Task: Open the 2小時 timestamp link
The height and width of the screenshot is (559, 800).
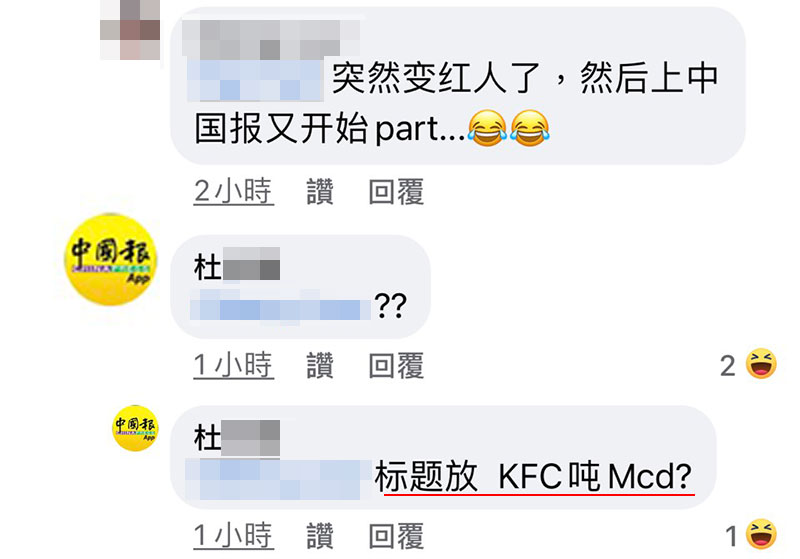Action: (234, 192)
